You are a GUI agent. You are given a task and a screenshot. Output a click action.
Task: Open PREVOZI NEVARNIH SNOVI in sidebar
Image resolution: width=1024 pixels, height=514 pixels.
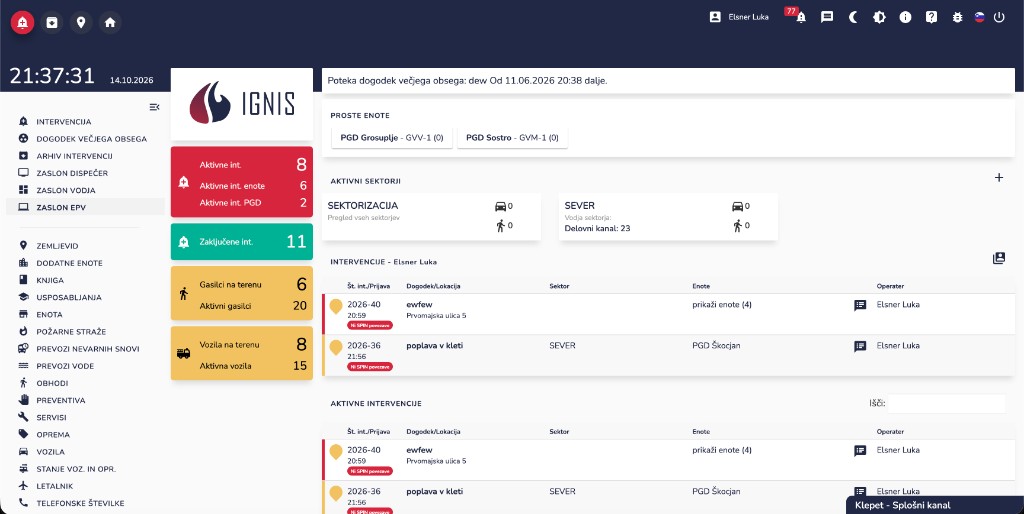[85, 349]
